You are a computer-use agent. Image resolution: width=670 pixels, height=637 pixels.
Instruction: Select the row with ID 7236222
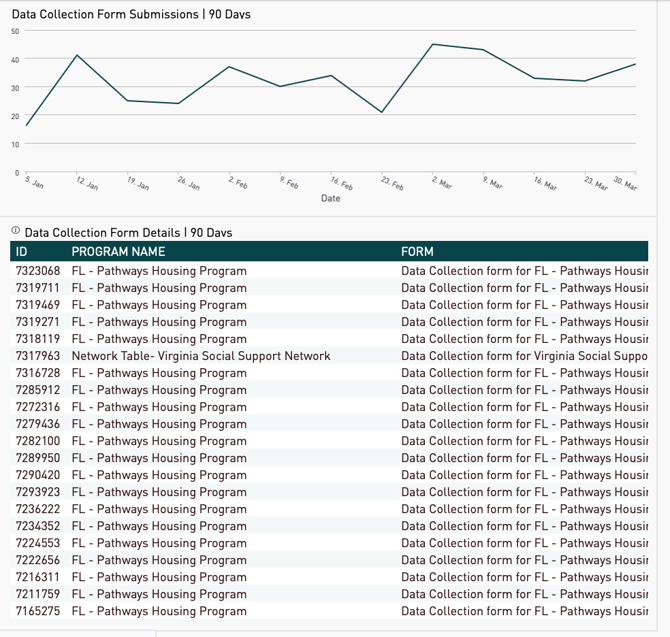coord(38,509)
